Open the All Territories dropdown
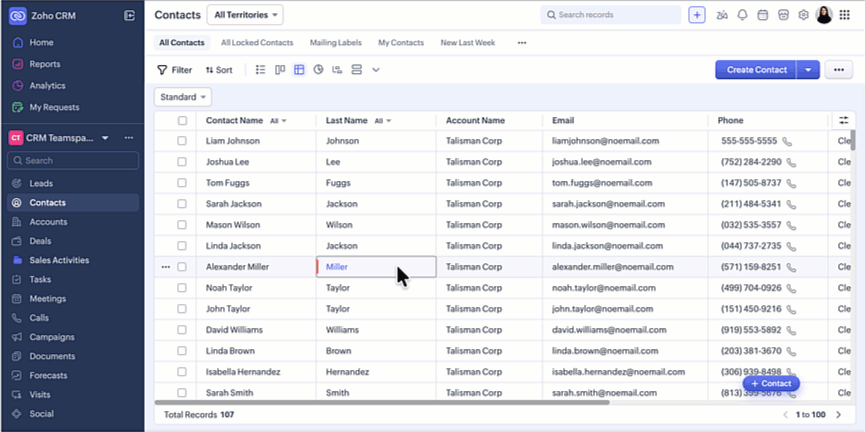The width and height of the screenshot is (865, 432). [x=245, y=15]
